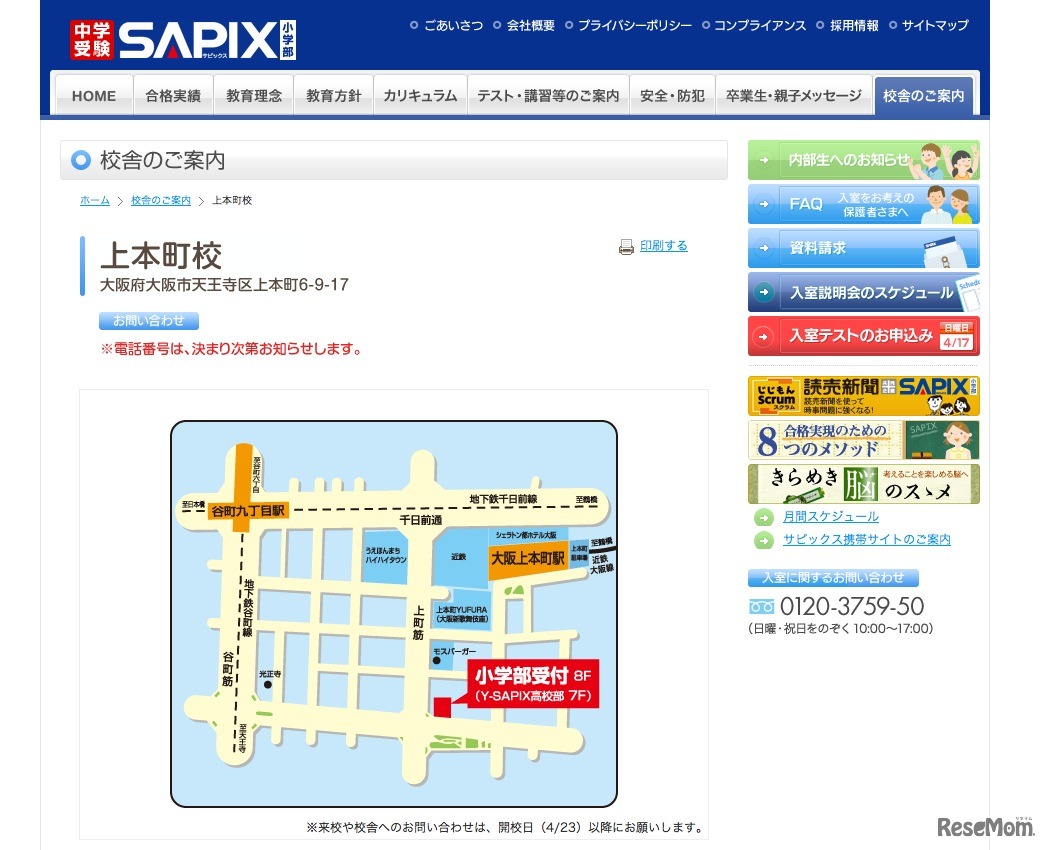Viewport: 1048px width, 850px height.
Task: Click the arrow icon on 資料請求 banner
Action: coord(763,248)
